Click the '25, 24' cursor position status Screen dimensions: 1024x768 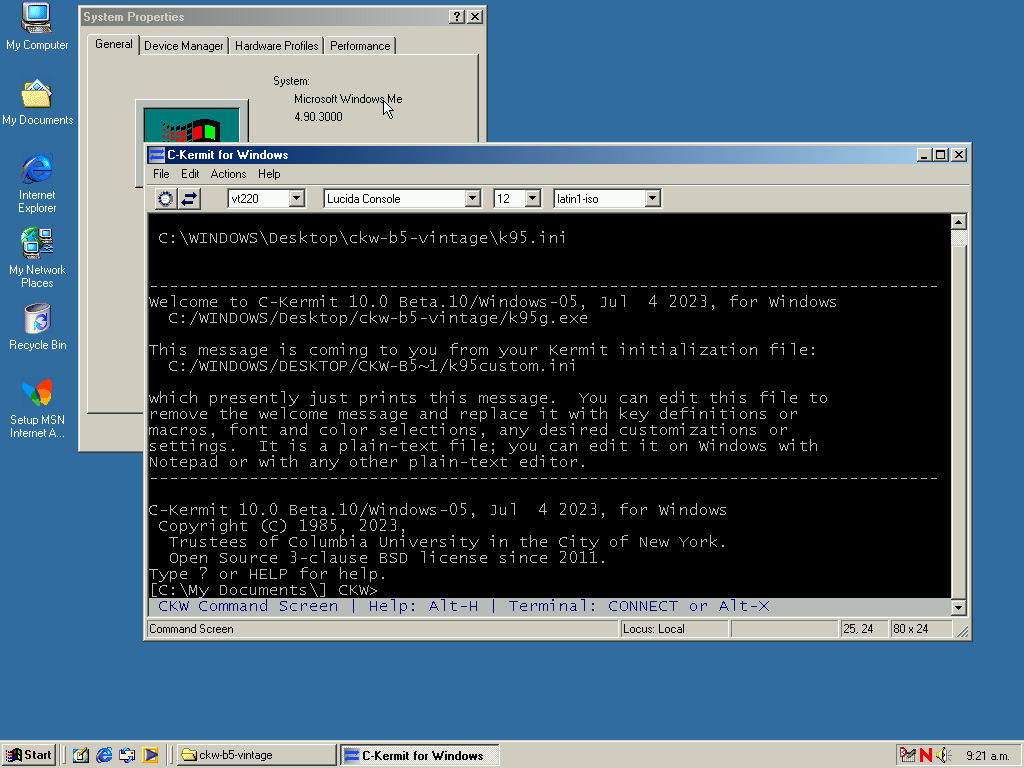(858, 629)
